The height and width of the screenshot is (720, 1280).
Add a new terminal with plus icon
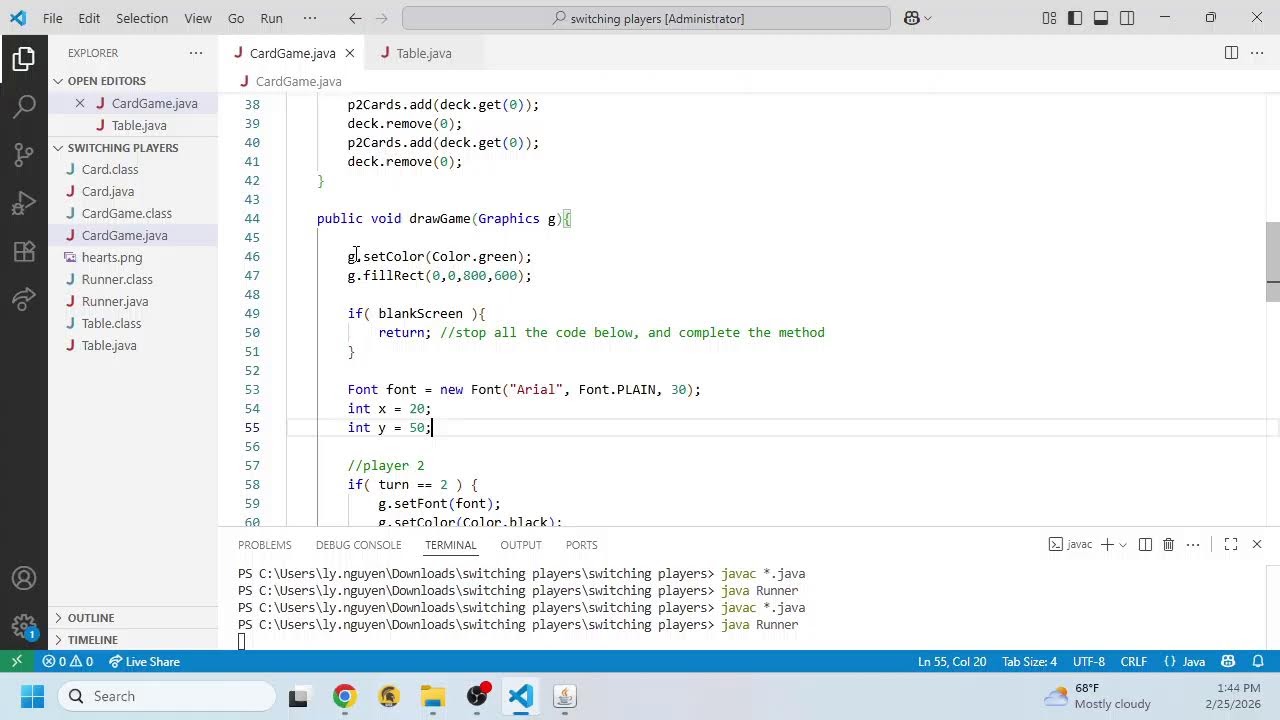pyautogui.click(x=1107, y=545)
